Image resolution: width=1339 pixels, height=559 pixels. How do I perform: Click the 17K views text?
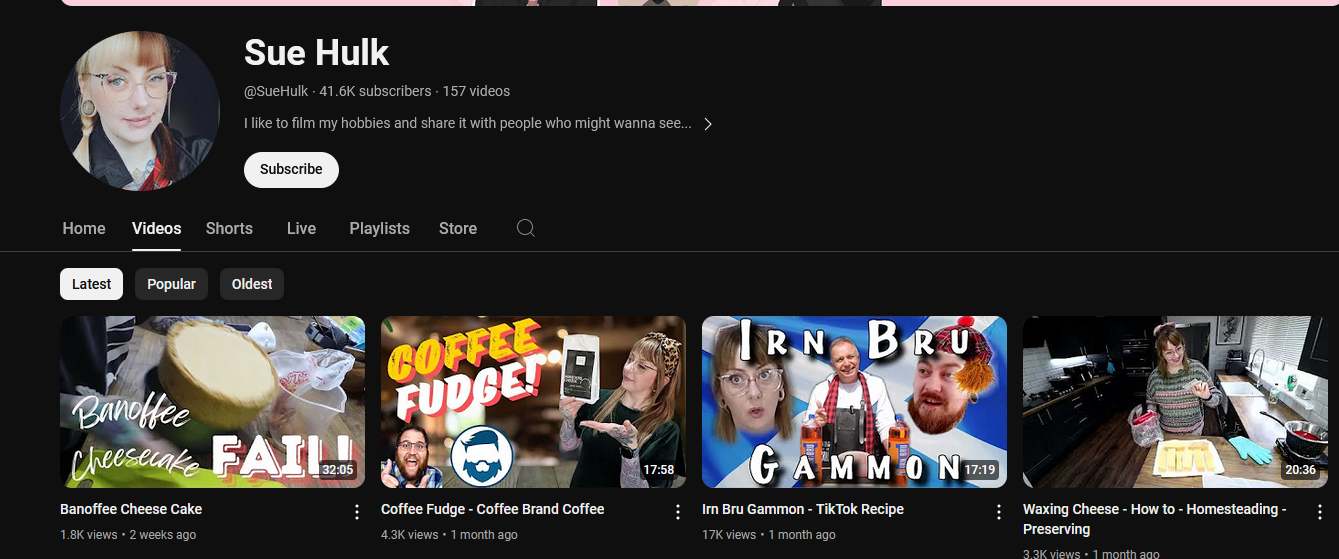[x=729, y=535]
